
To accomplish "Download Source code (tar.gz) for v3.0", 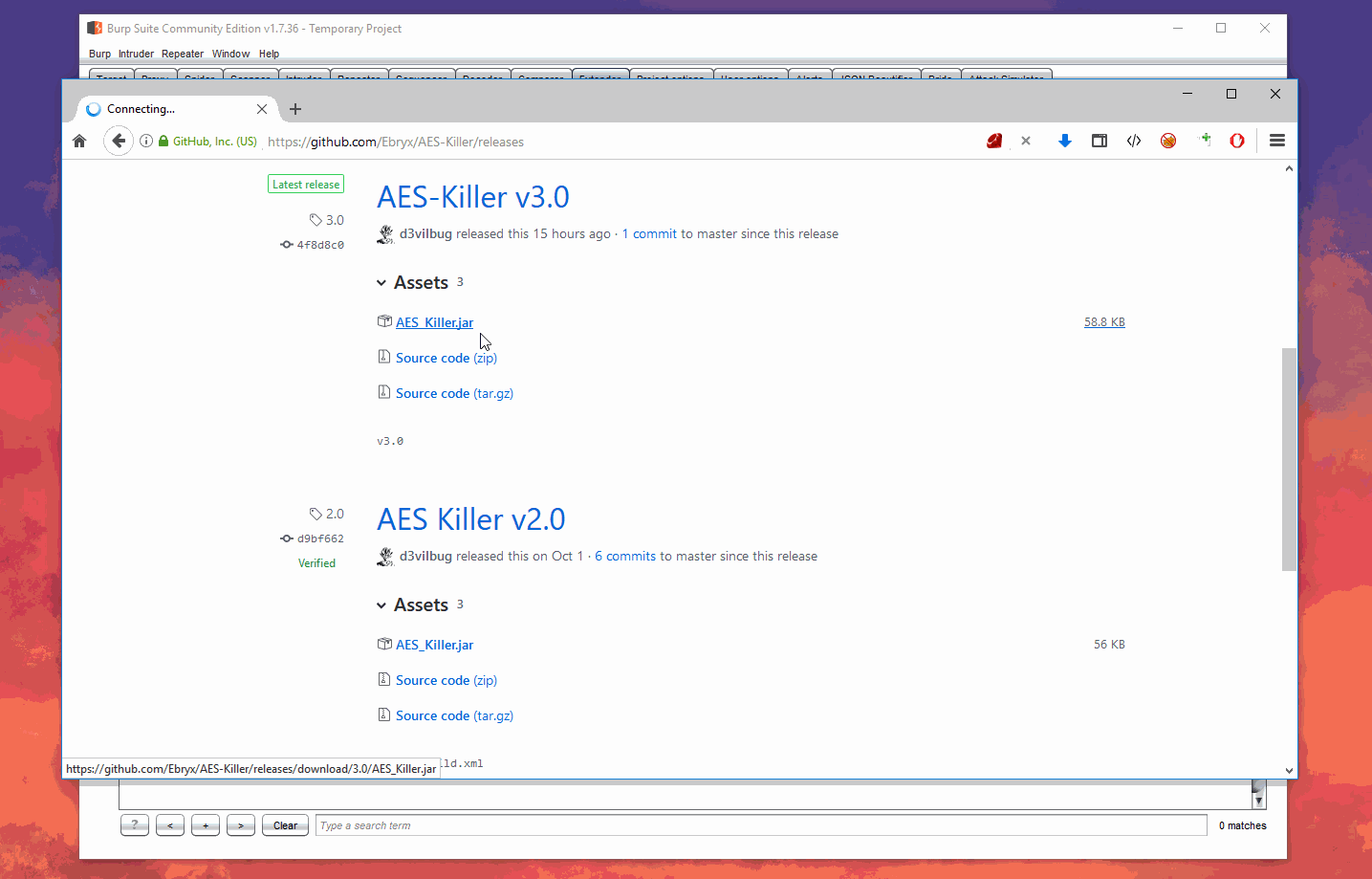I will point(454,393).
